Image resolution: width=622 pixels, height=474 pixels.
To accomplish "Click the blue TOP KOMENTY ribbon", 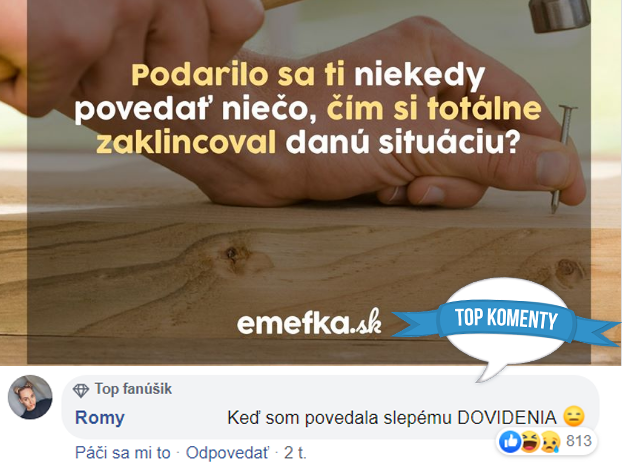I will [x=506, y=319].
